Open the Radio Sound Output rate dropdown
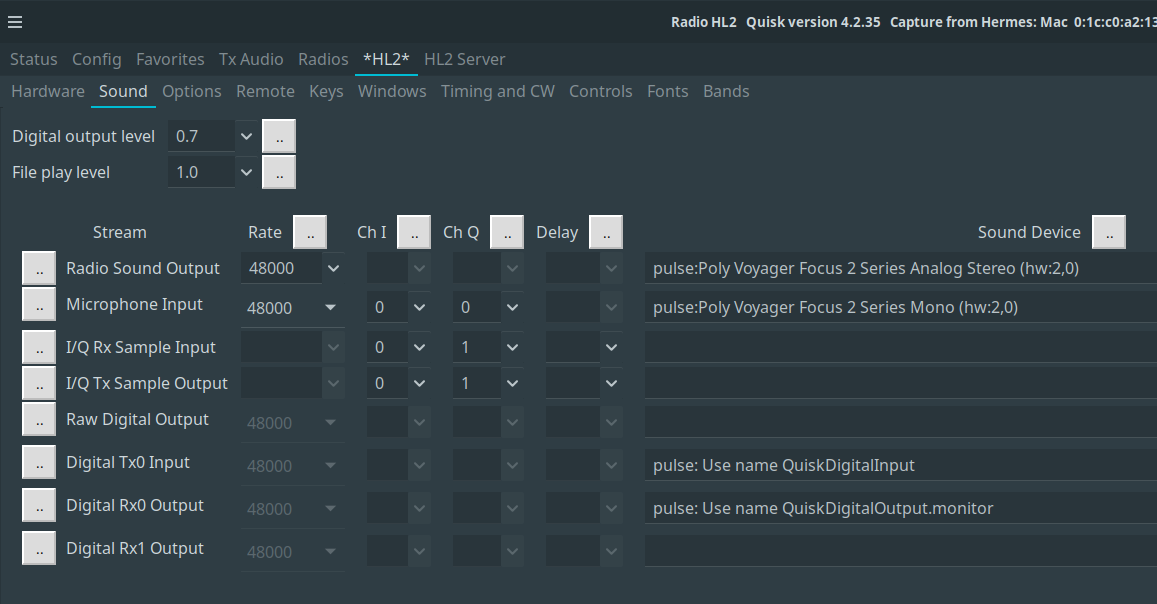 point(333,268)
